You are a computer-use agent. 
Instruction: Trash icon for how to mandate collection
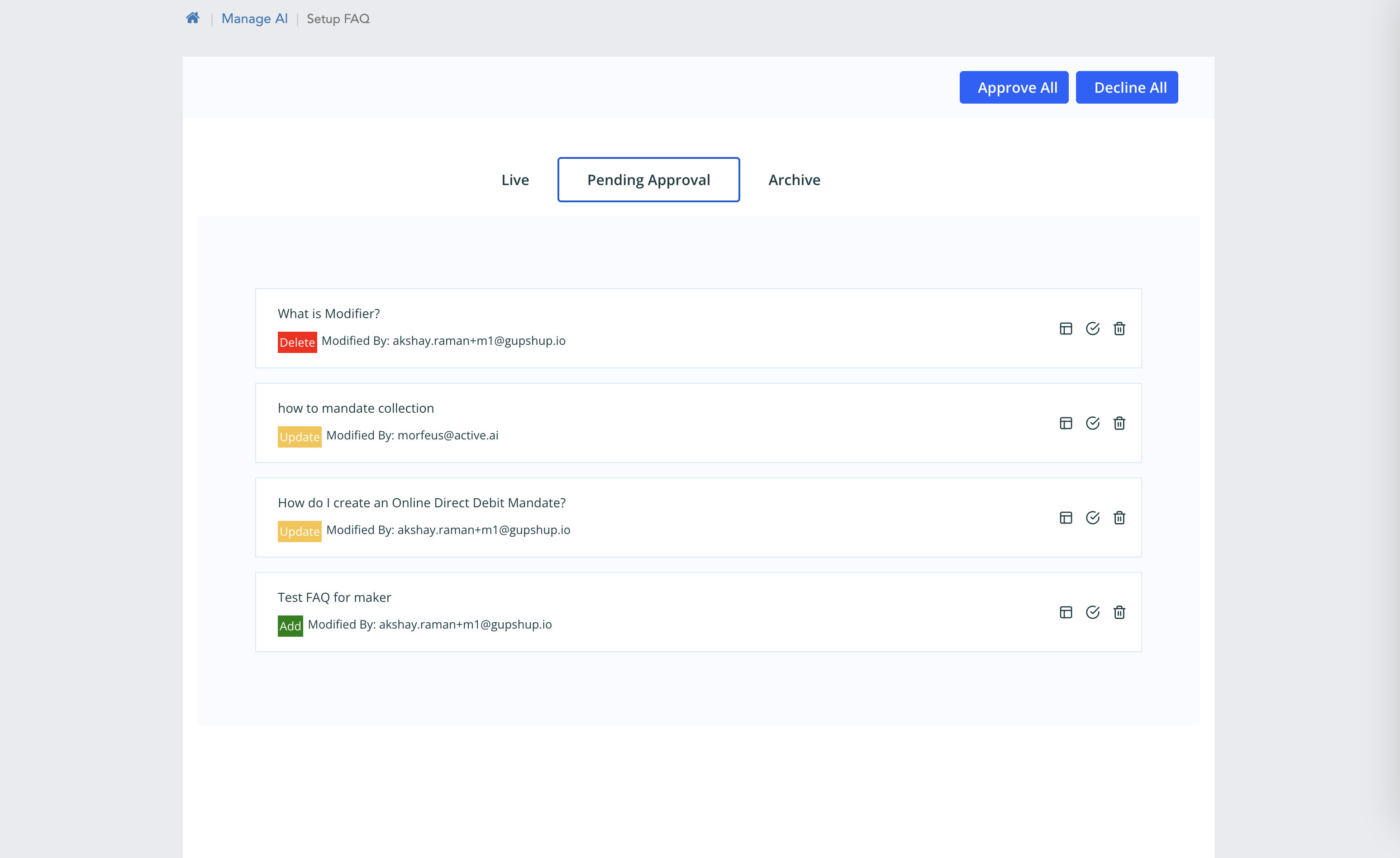pos(1119,423)
